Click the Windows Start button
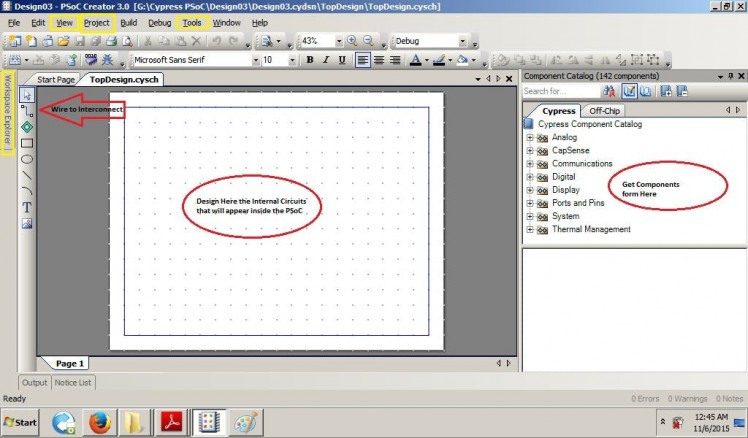Screen dimensions: 748x438 click(20, 422)
